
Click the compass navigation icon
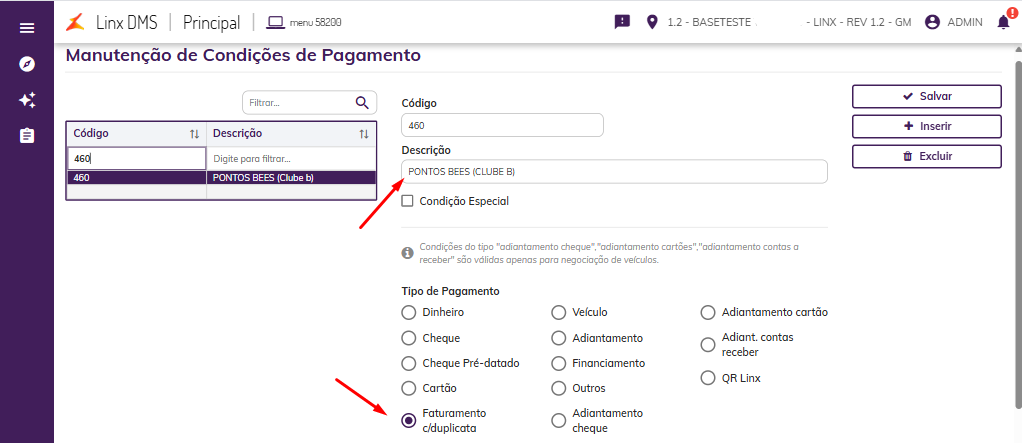[x=27, y=64]
